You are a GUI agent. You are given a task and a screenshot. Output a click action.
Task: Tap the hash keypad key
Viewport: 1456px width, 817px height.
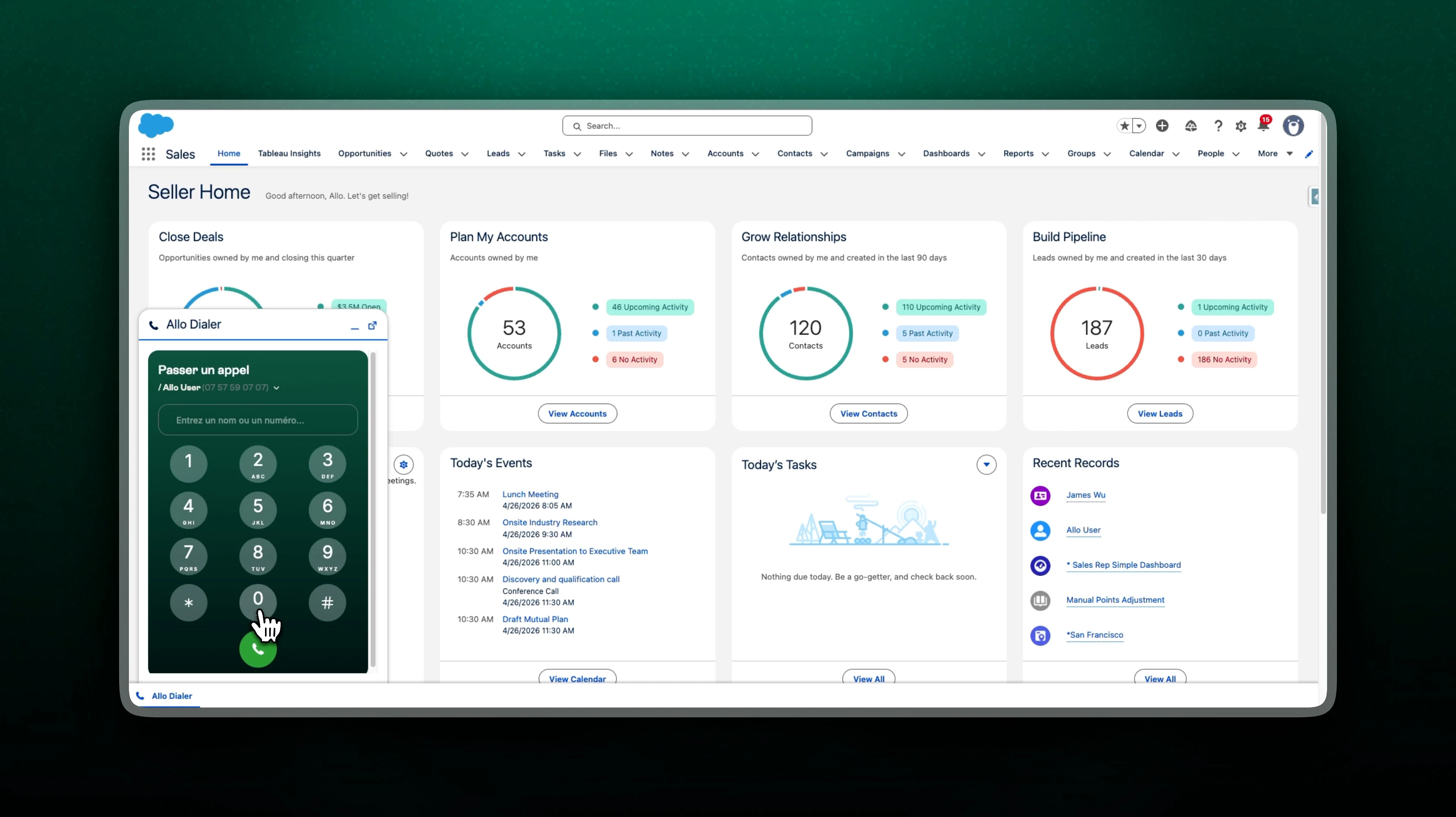pos(327,602)
